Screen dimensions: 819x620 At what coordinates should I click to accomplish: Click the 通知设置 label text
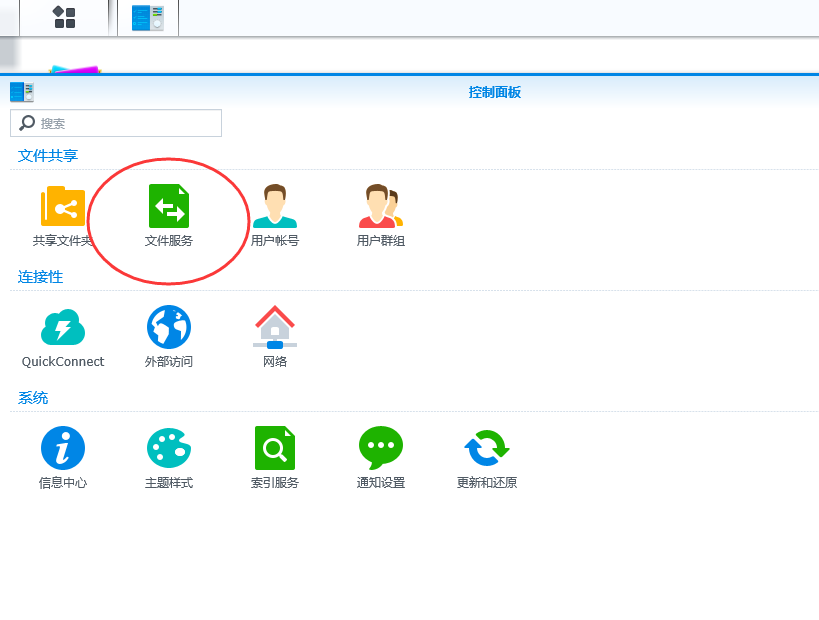381,483
